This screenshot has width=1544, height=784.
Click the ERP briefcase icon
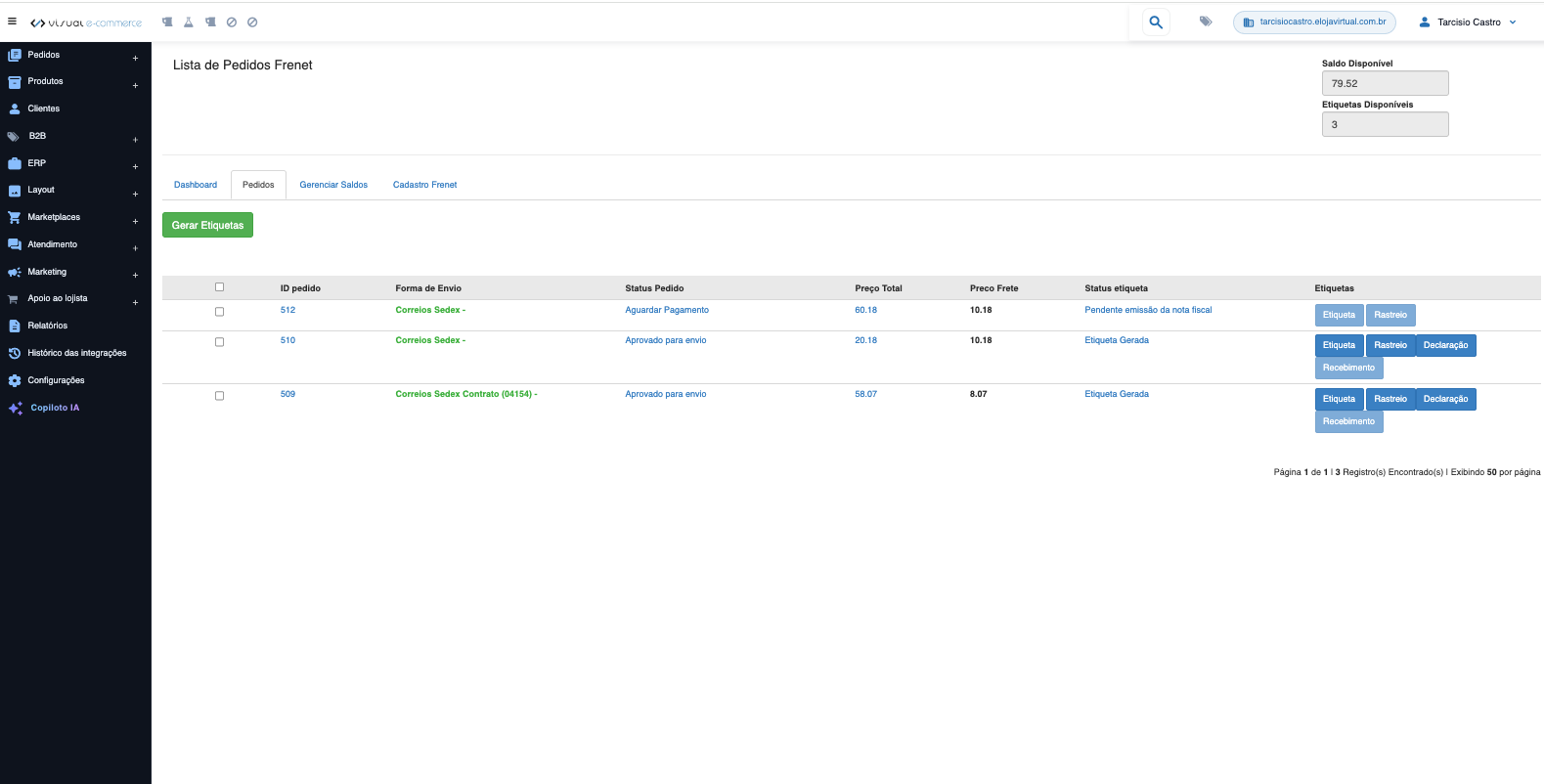click(15, 163)
